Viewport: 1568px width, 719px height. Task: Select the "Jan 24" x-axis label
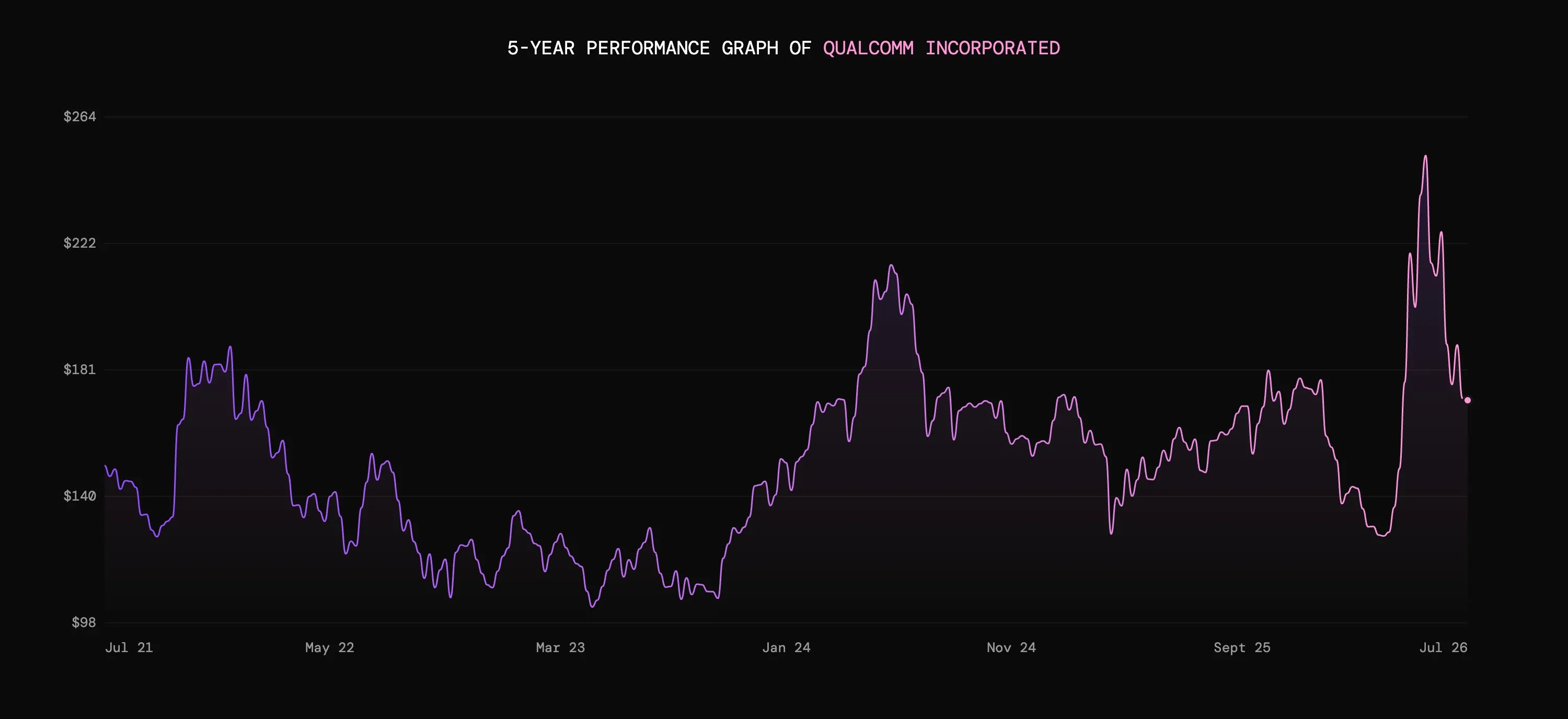(787, 647)
